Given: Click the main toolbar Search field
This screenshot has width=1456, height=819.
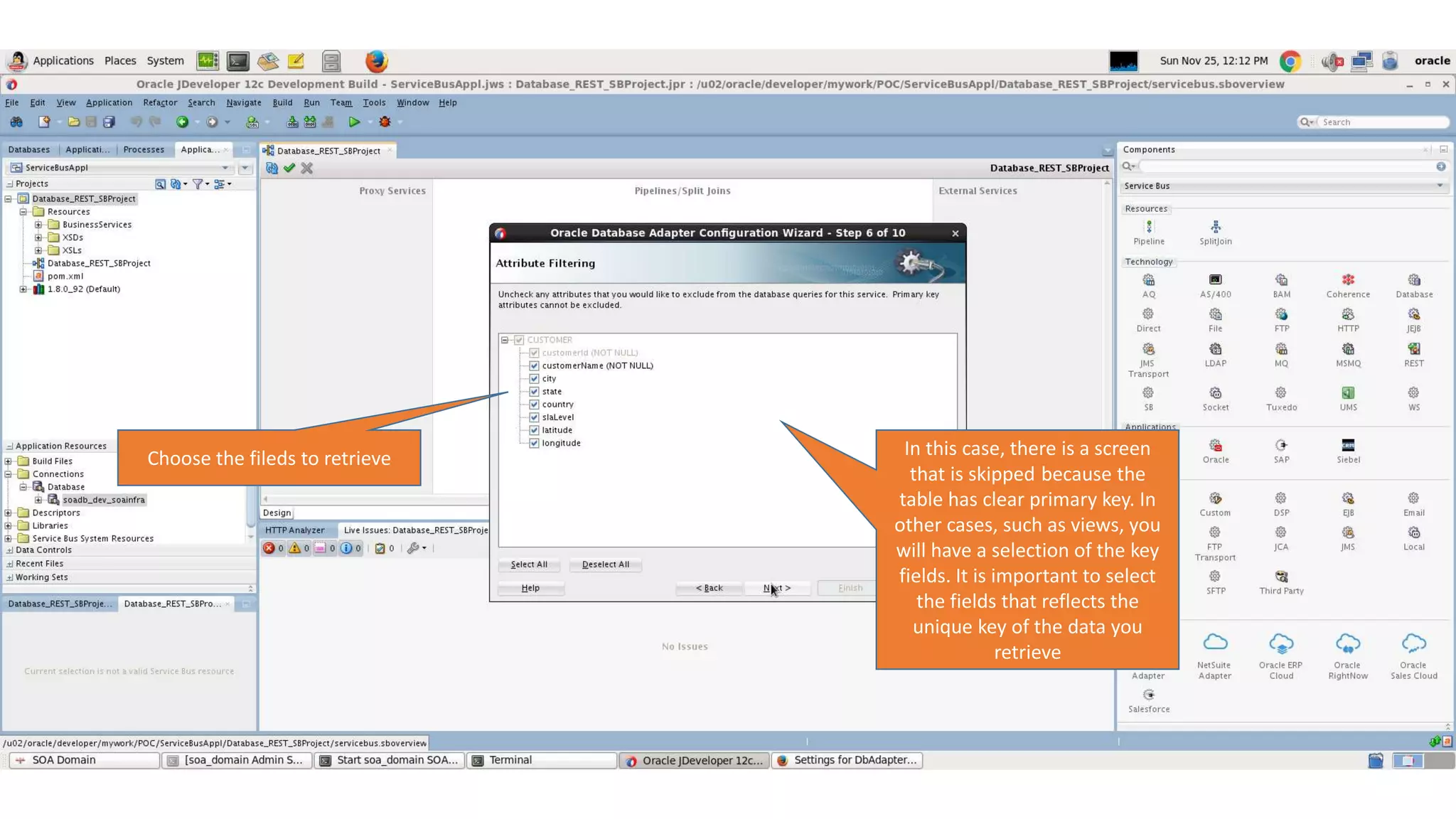Looking at the screenshot, I should pos(1383,122).
